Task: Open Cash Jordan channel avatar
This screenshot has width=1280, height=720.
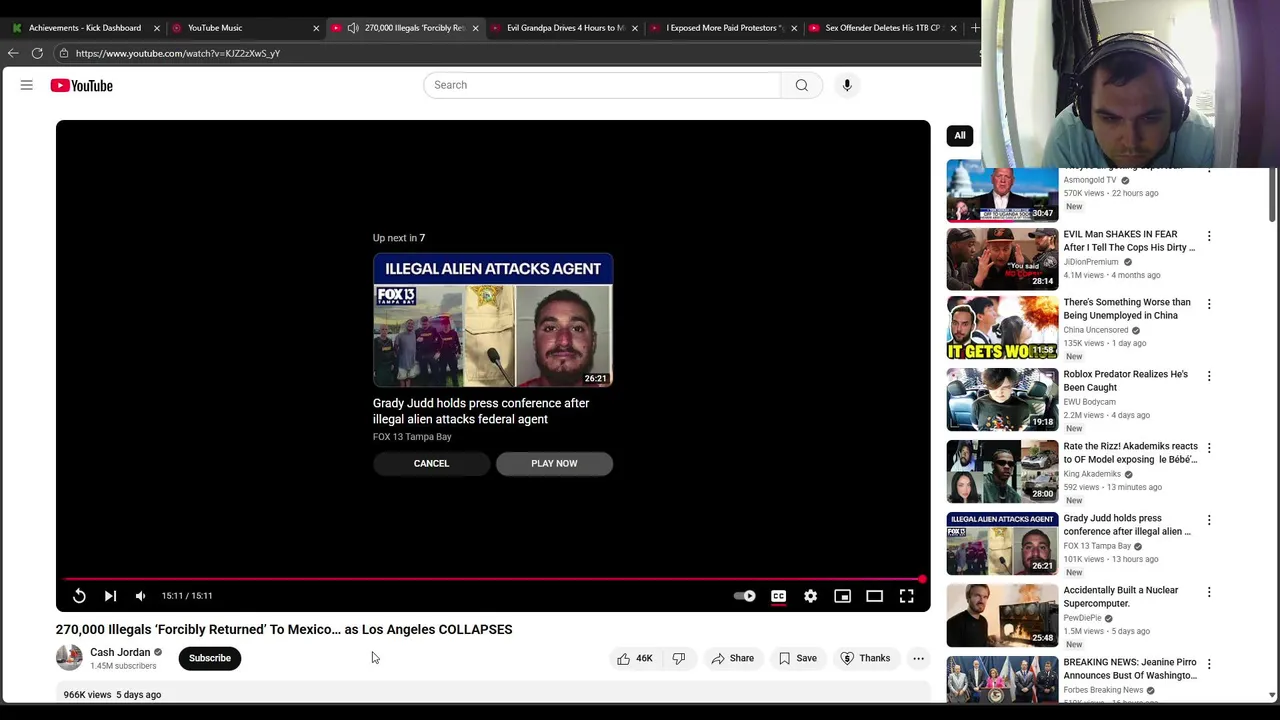Action: point(69,657)
